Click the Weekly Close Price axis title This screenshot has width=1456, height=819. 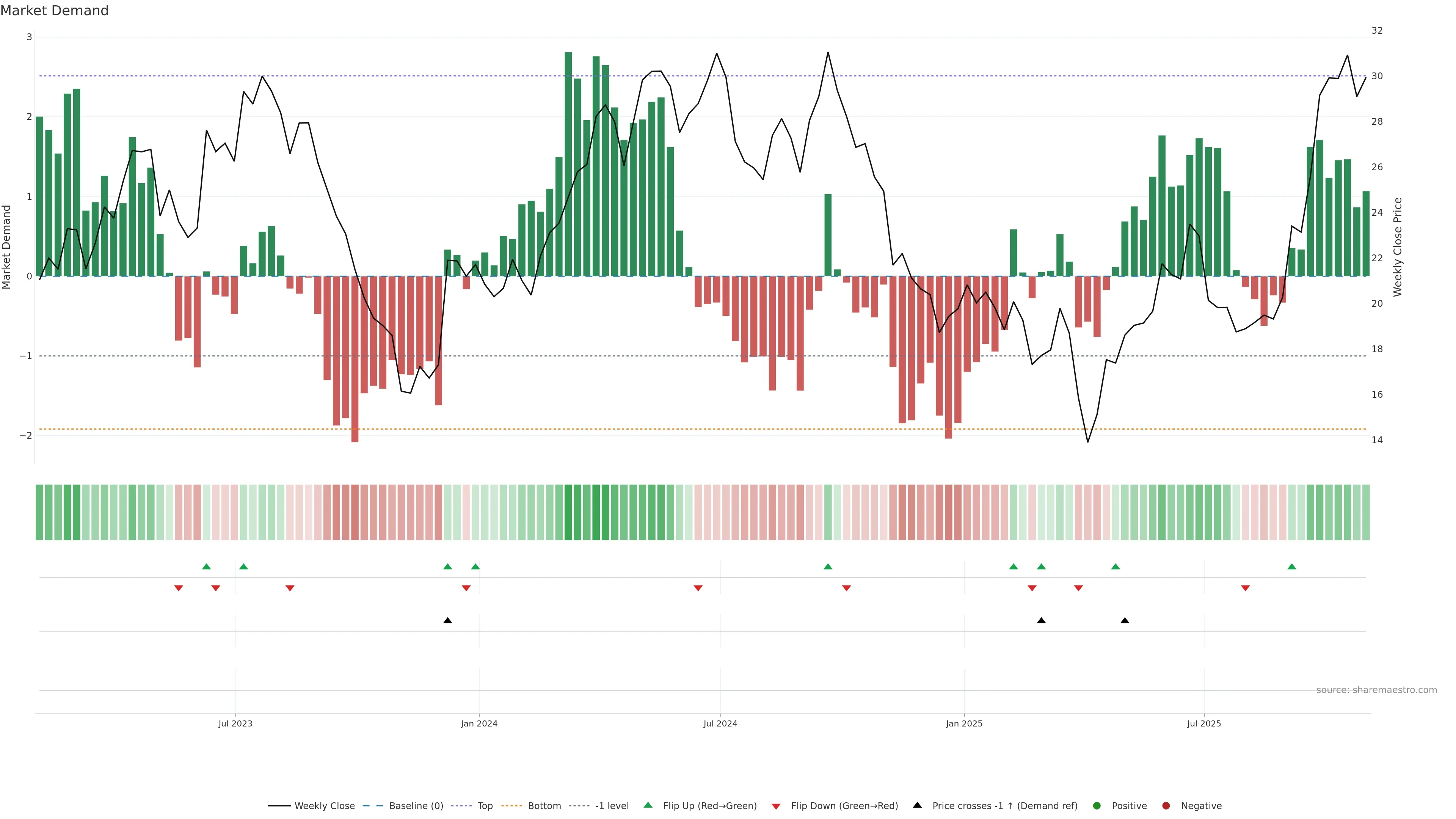tap(1397, 247)
